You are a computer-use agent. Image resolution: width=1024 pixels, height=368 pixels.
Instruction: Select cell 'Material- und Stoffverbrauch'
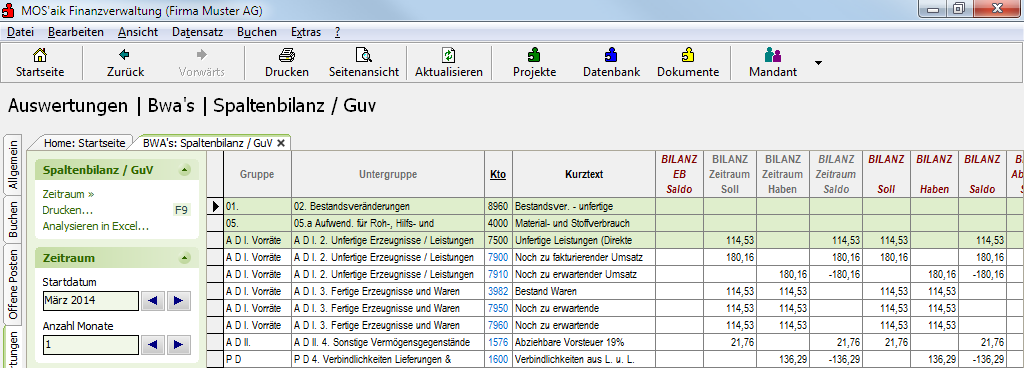[x=584, y=223]
